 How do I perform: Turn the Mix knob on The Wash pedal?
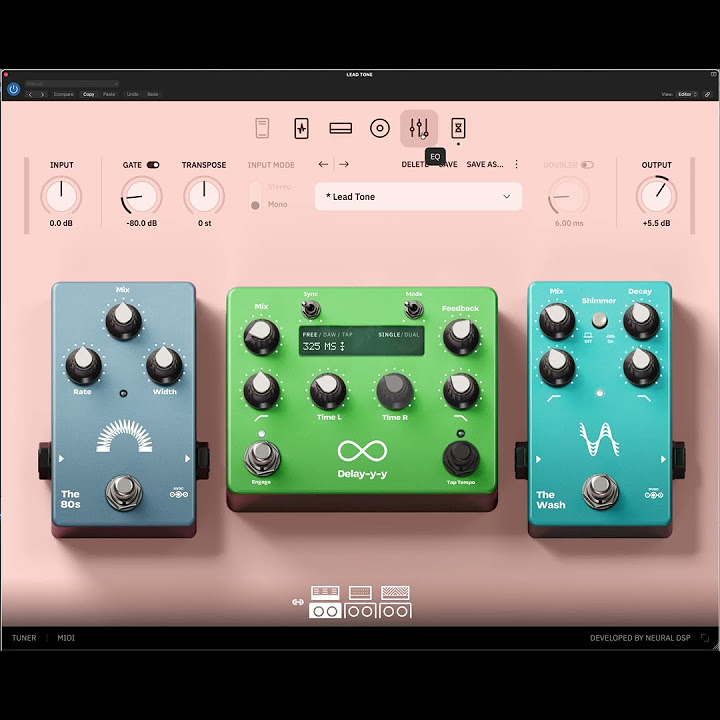557,321
